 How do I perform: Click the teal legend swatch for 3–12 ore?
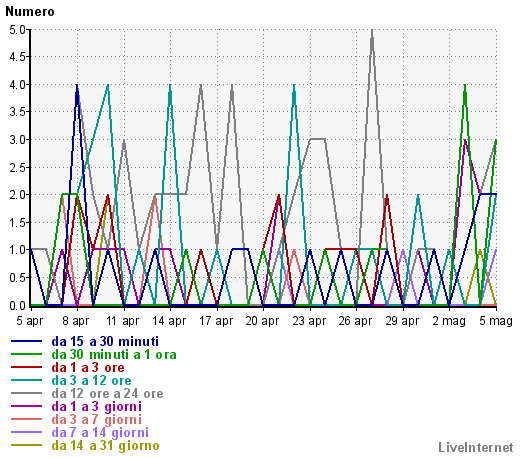click(26, 380)
